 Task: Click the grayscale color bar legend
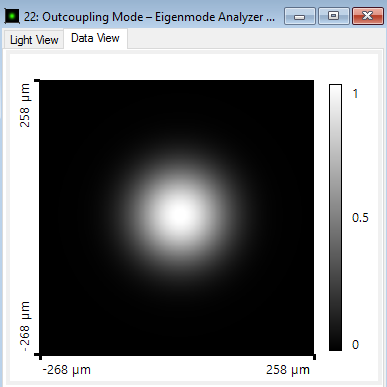(x=335, y=217)
